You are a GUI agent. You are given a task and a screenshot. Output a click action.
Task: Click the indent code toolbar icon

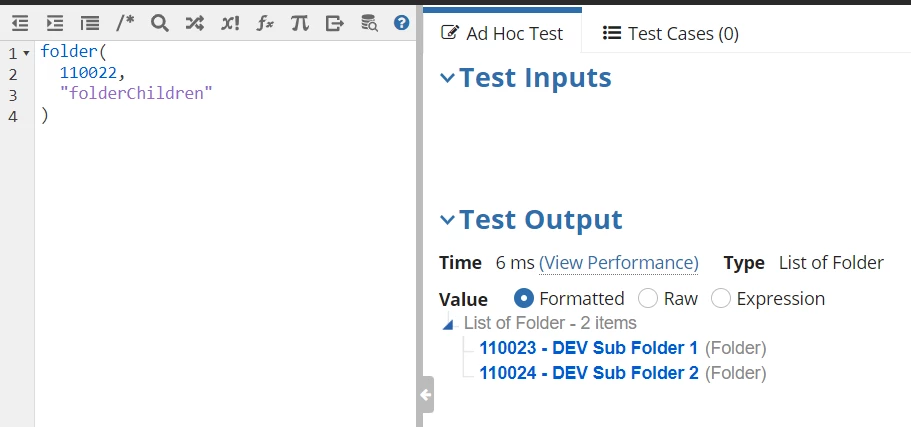coord(55,23)
